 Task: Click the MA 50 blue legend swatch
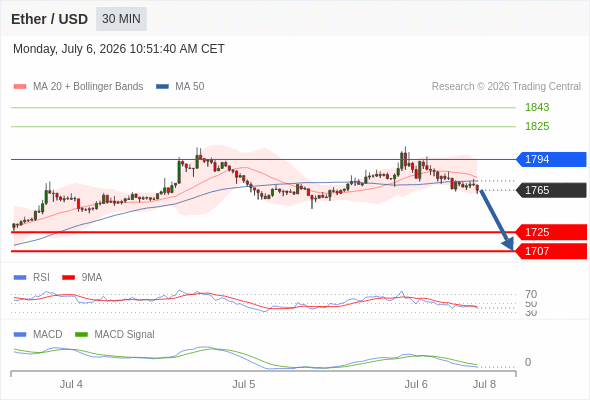coord(162,87)
